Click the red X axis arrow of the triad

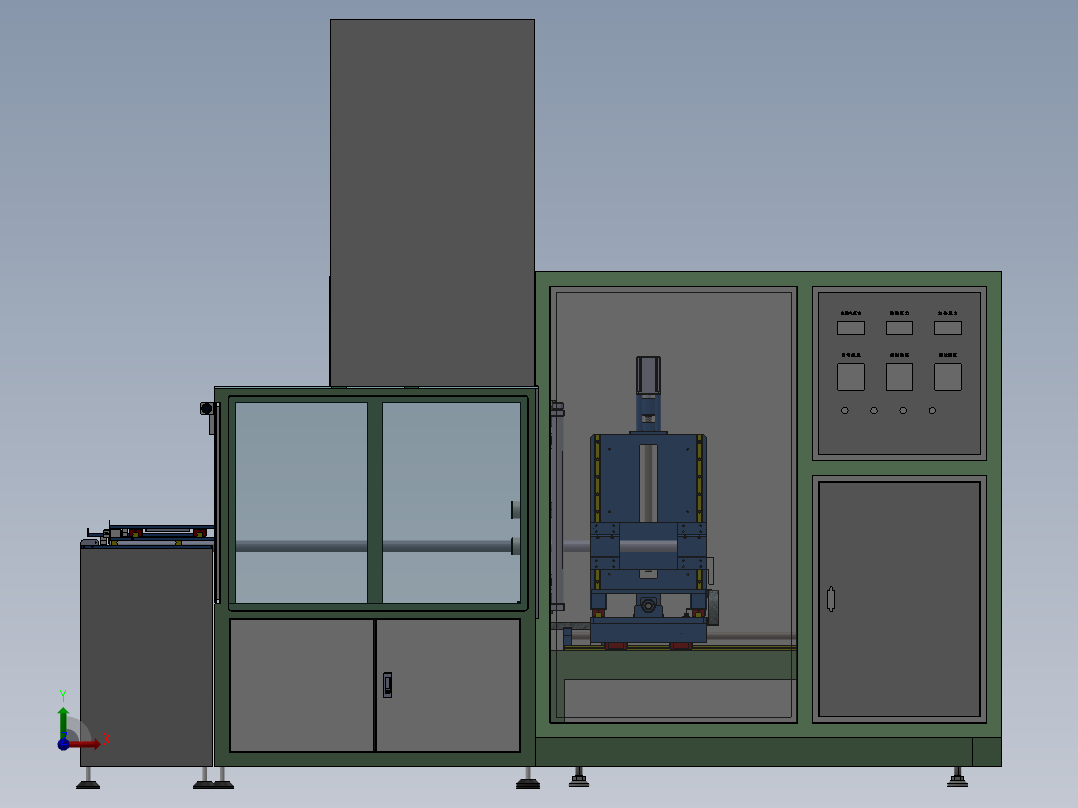pyautogui.click(x=85, y=743)
